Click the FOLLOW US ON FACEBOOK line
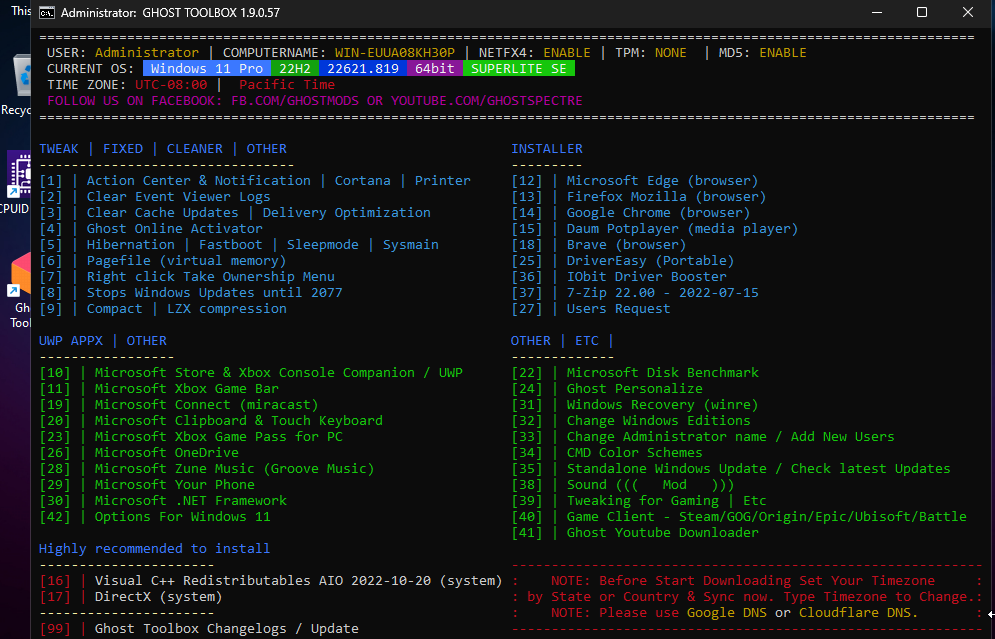995x639 pixels. [x=315, y=101]
